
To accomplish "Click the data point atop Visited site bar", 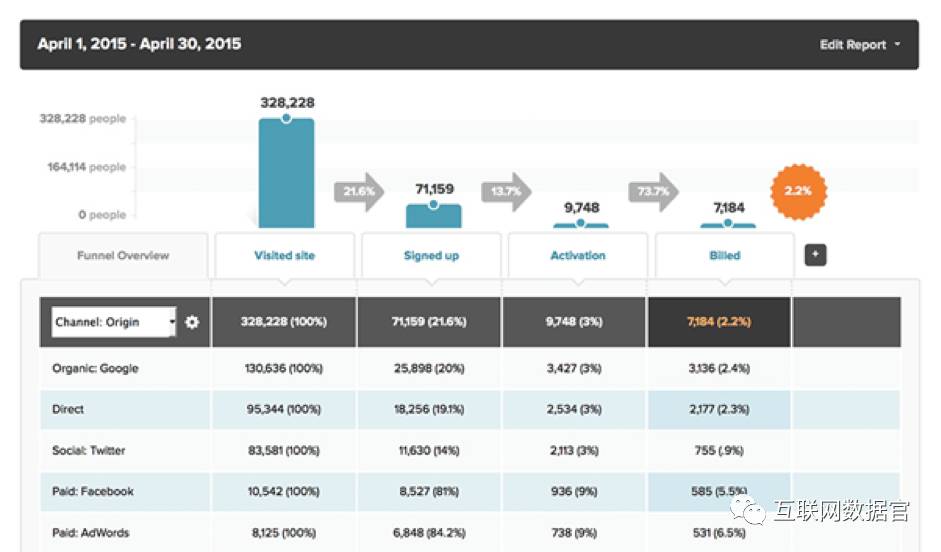I will click(286, 119).
